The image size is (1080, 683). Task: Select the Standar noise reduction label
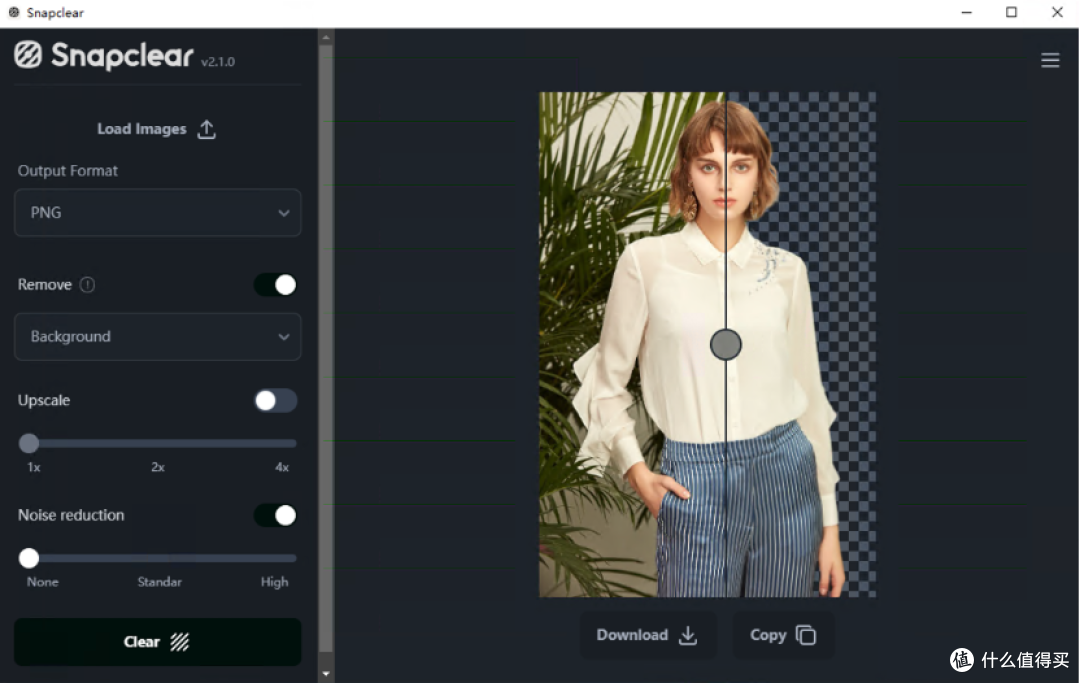pos(159,582)
